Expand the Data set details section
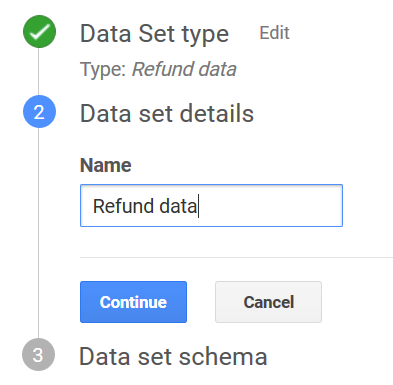 pyautogui.click(x=167, y=113)
